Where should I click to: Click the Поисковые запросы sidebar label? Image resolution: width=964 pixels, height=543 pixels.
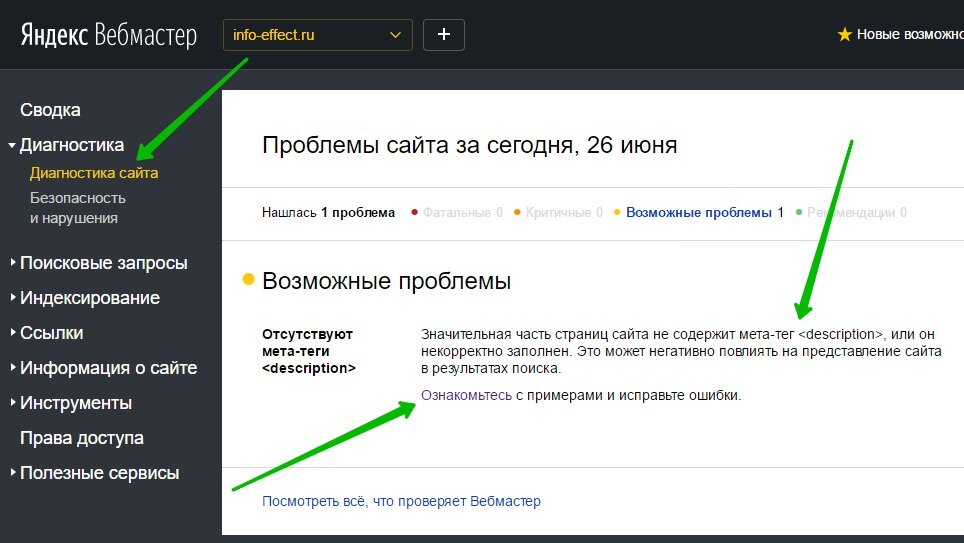[104, 263]
